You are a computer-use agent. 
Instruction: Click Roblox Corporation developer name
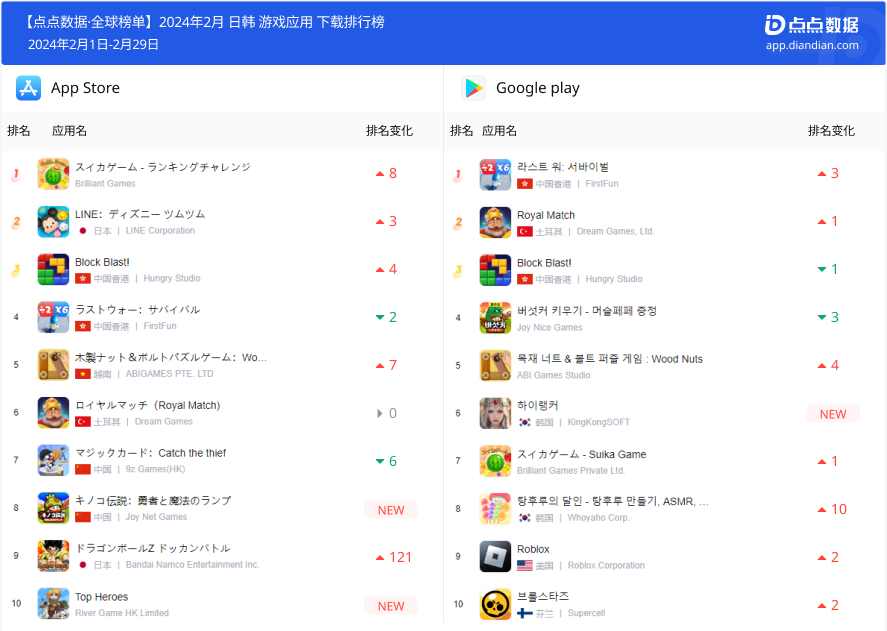point(606,565)
